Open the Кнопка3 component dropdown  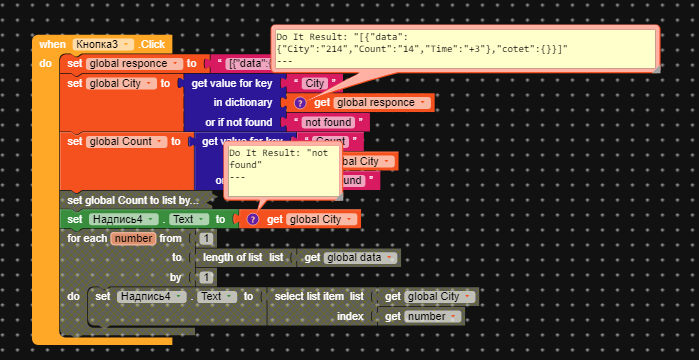103,44
